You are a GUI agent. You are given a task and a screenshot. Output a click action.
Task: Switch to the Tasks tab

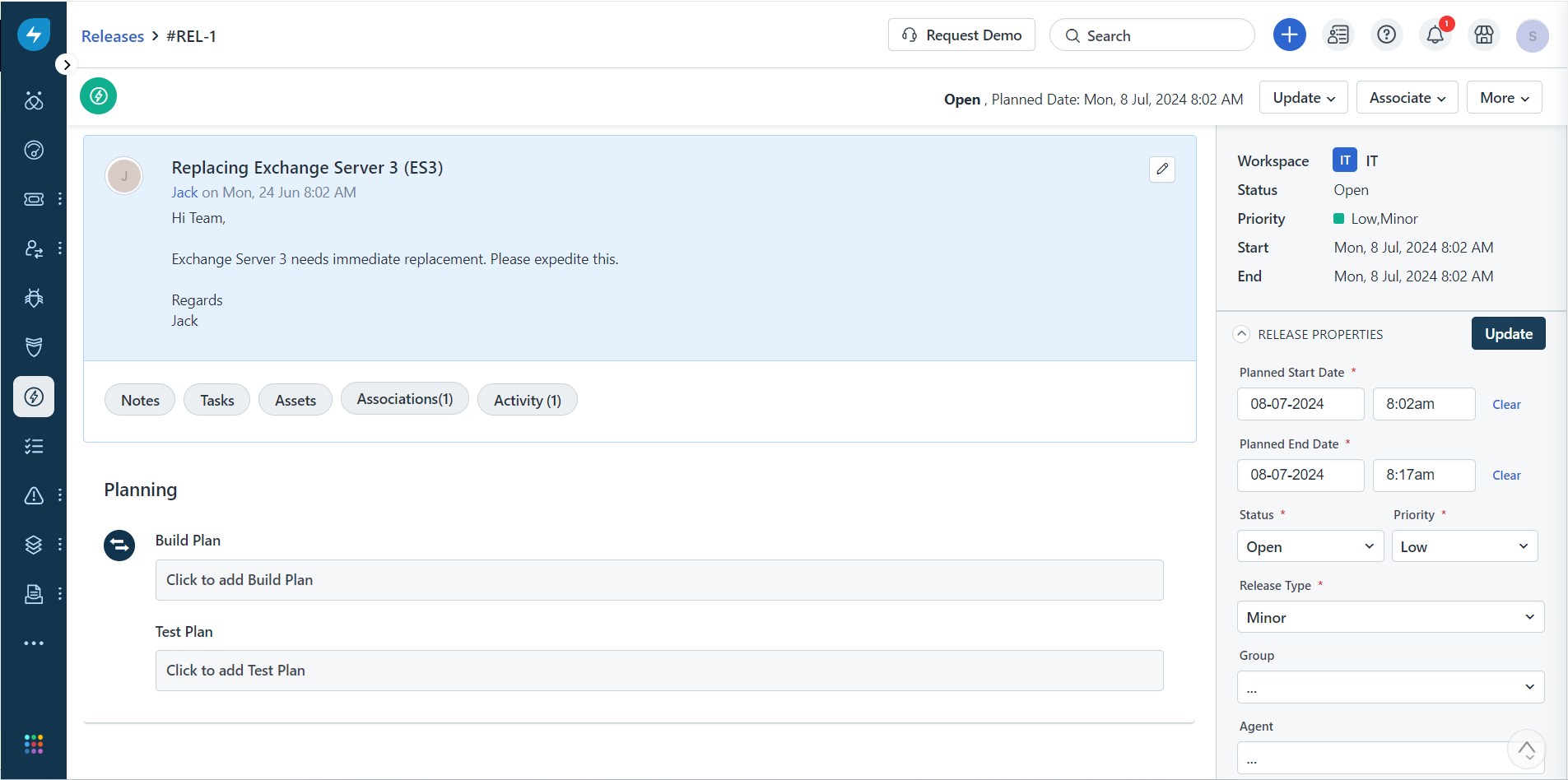tap(217, 400)
